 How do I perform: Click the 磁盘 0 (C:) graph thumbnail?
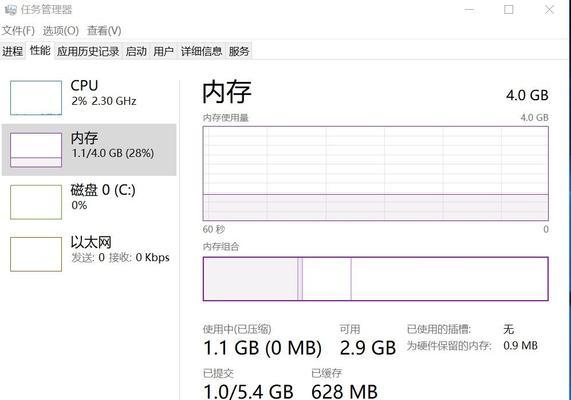(36, 202)
